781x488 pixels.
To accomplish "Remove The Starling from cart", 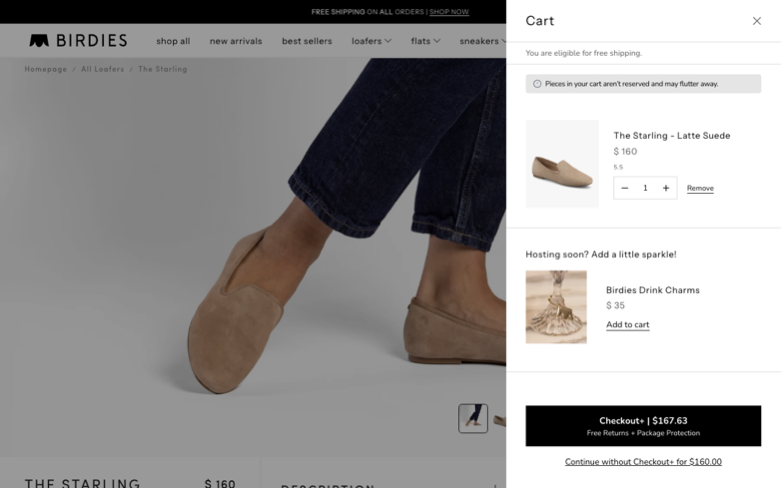I will 700,188.
